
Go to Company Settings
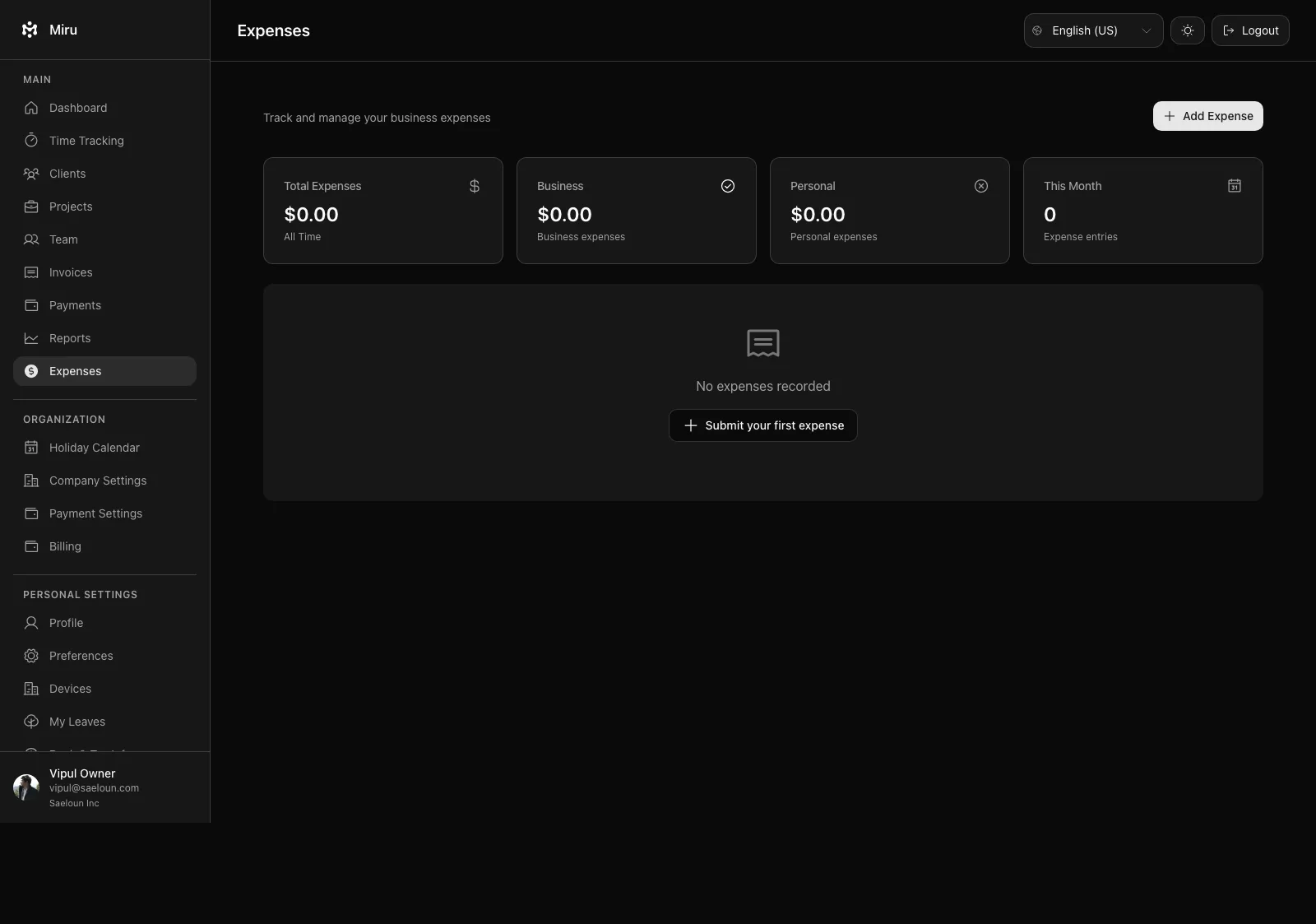[104, 481]
